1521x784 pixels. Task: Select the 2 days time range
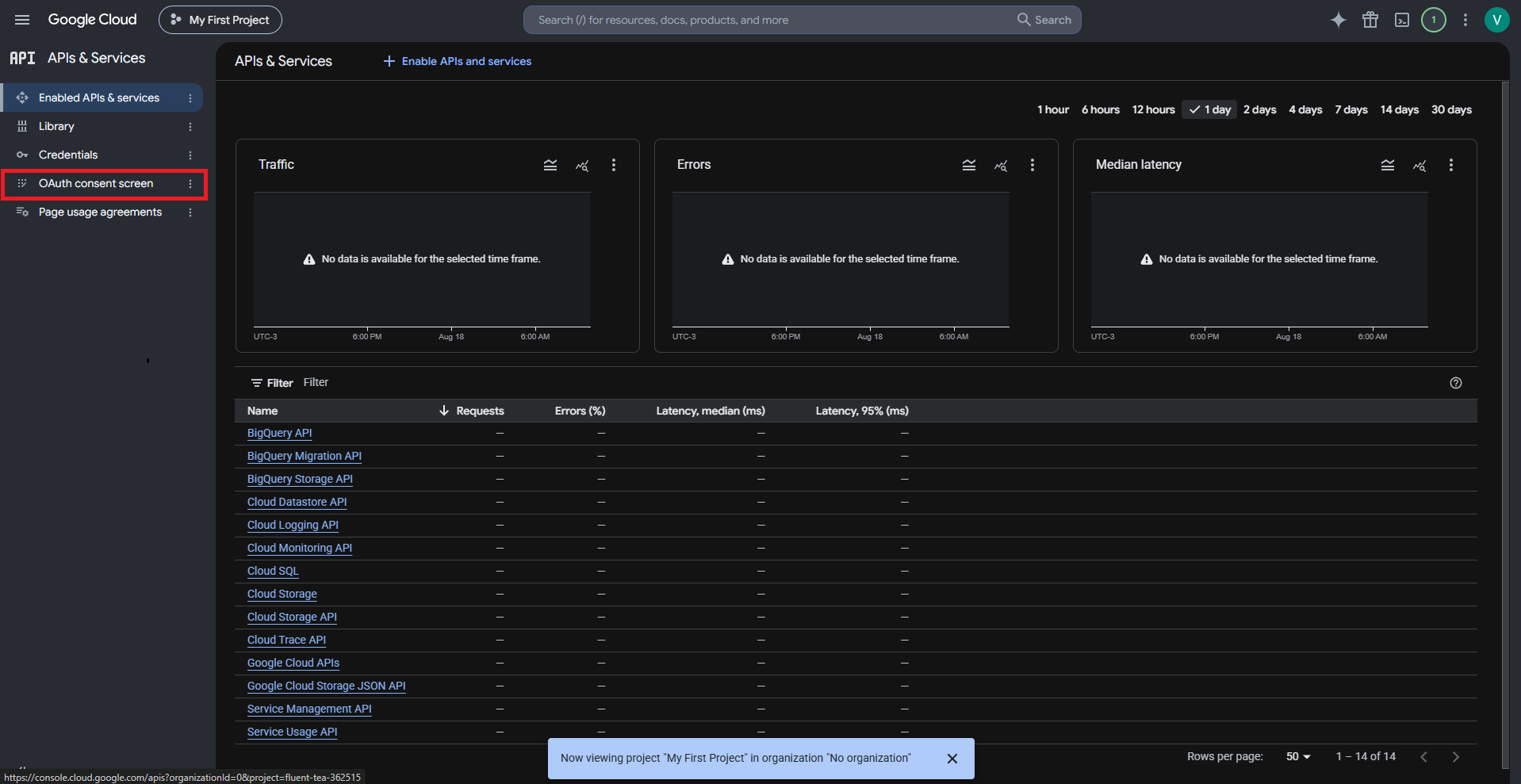1260,109
